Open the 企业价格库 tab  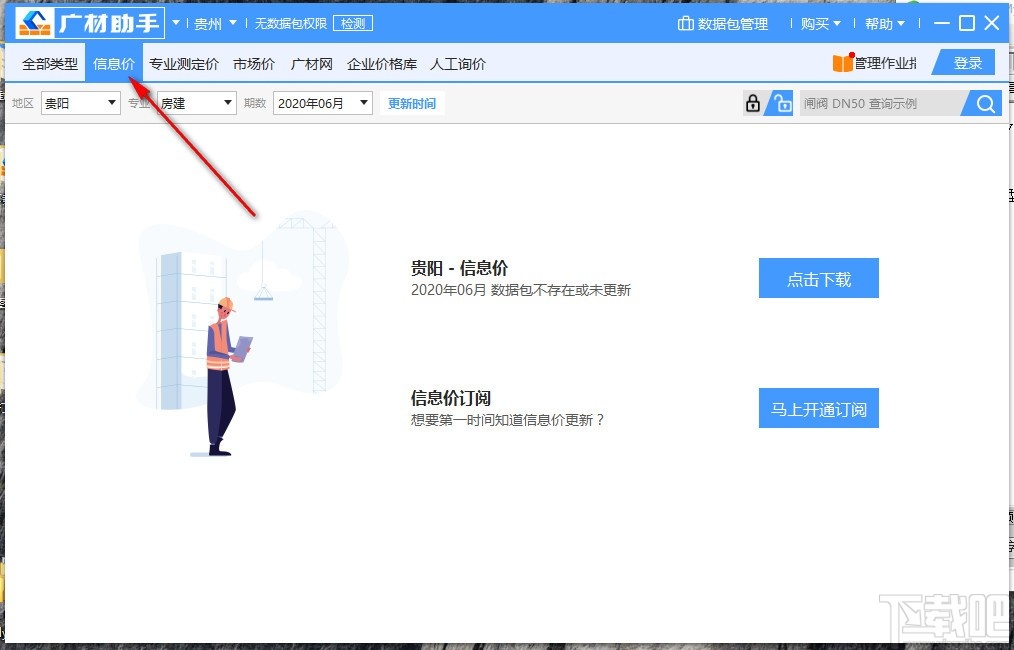pos(381,63)
